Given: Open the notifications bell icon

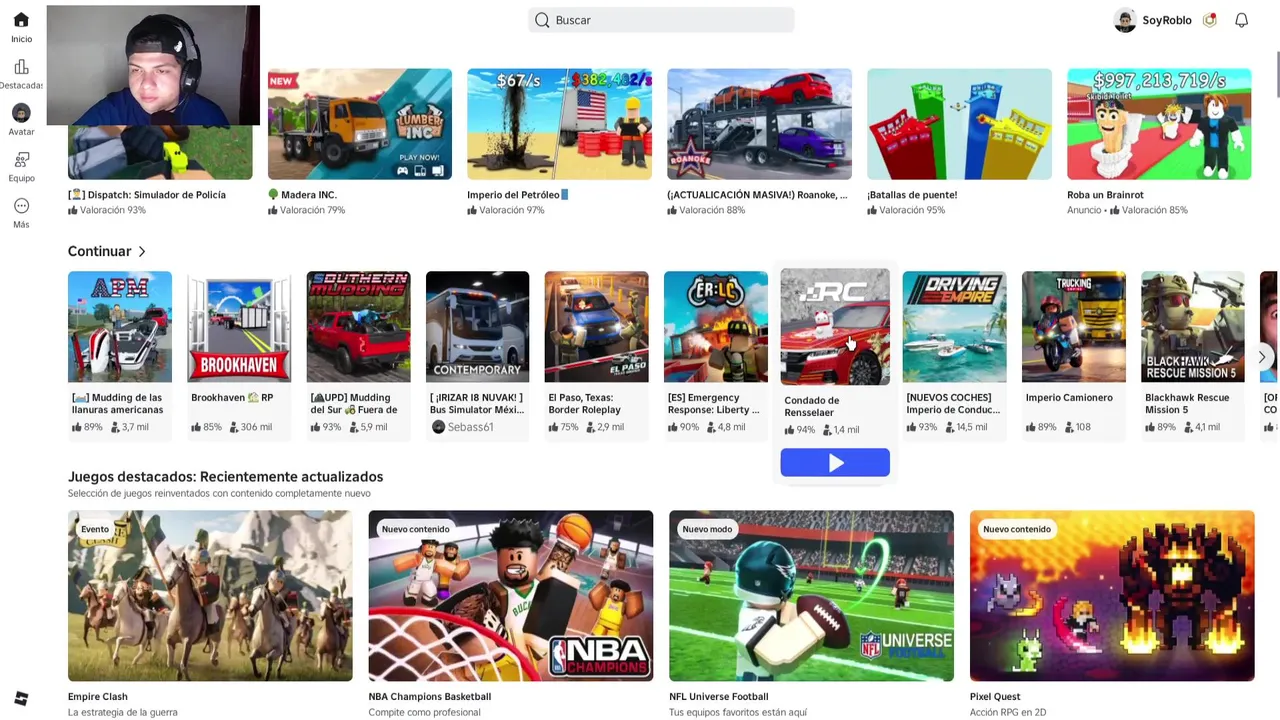Looking at the screenshot, I should click(1241, 20).
